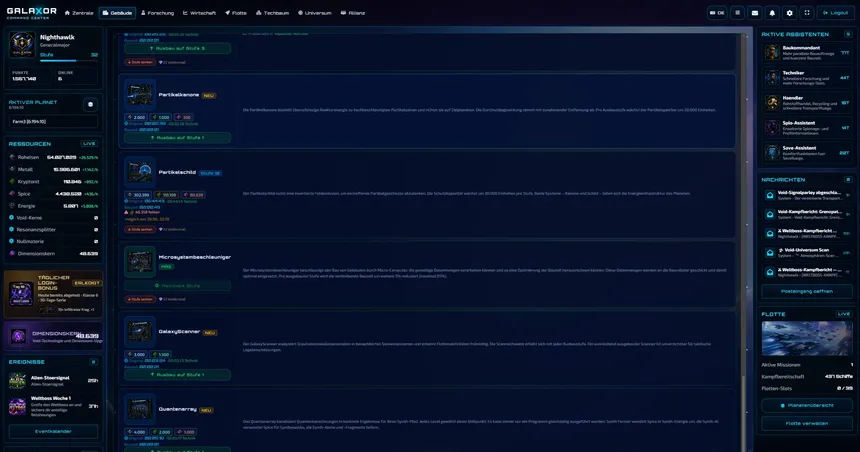This screenshot has height=452, width=860.
Task: Click the Stufe 18 badge beside Partikelschild
Action: [x=210, y=173]
